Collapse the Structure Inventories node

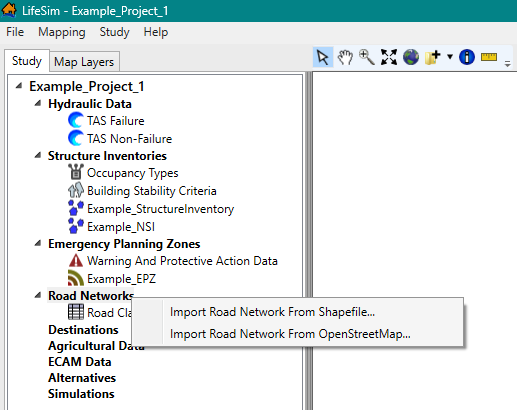click(x=38, y=155)
